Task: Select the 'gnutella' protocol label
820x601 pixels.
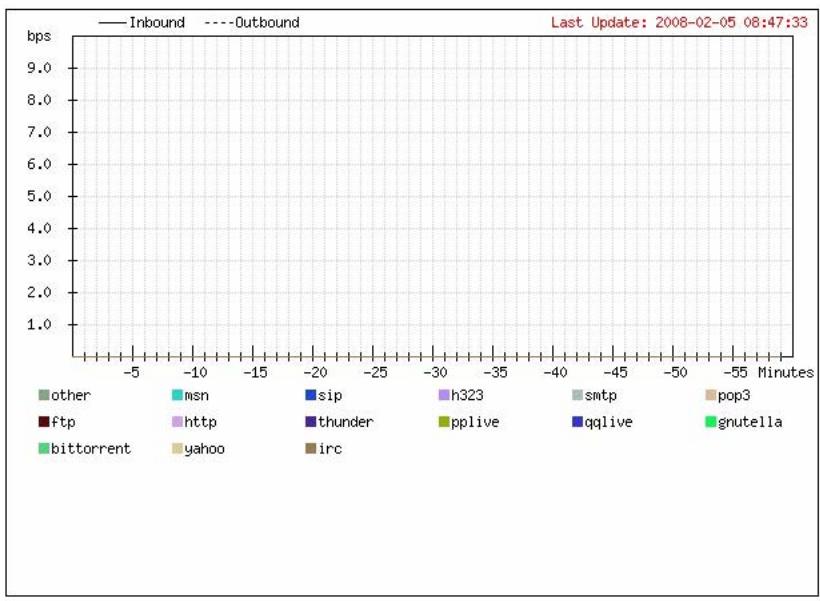Action: [x=750, y=422]
